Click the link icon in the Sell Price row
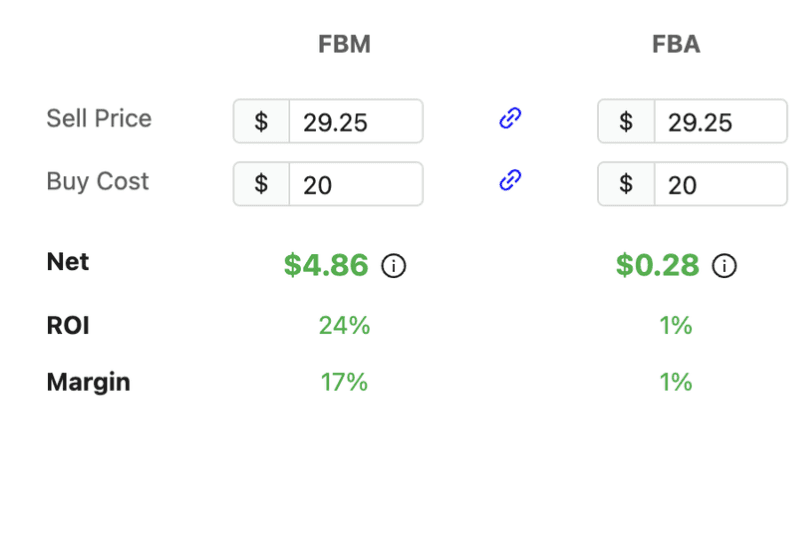The width and height of the screenshot is (812, 542). pyautogui.click(x=510, y=119)
